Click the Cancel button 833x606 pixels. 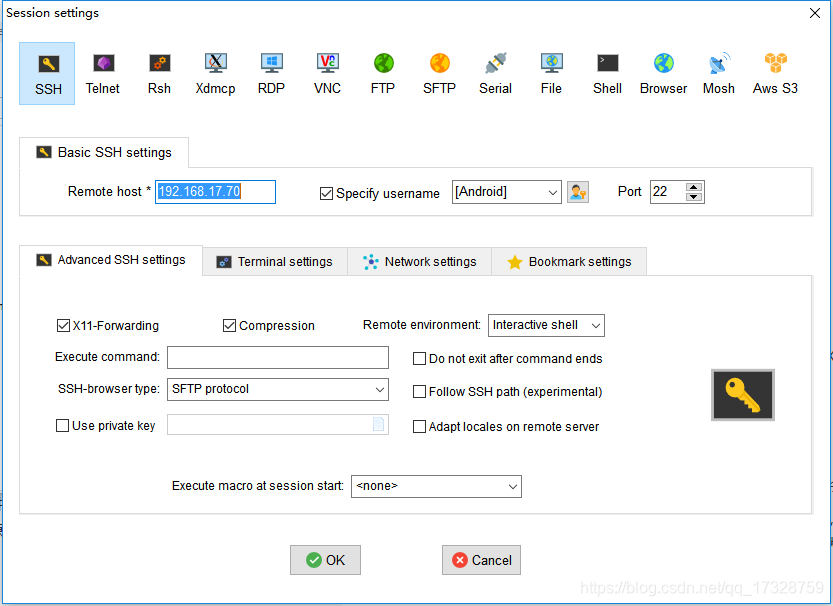481,560
